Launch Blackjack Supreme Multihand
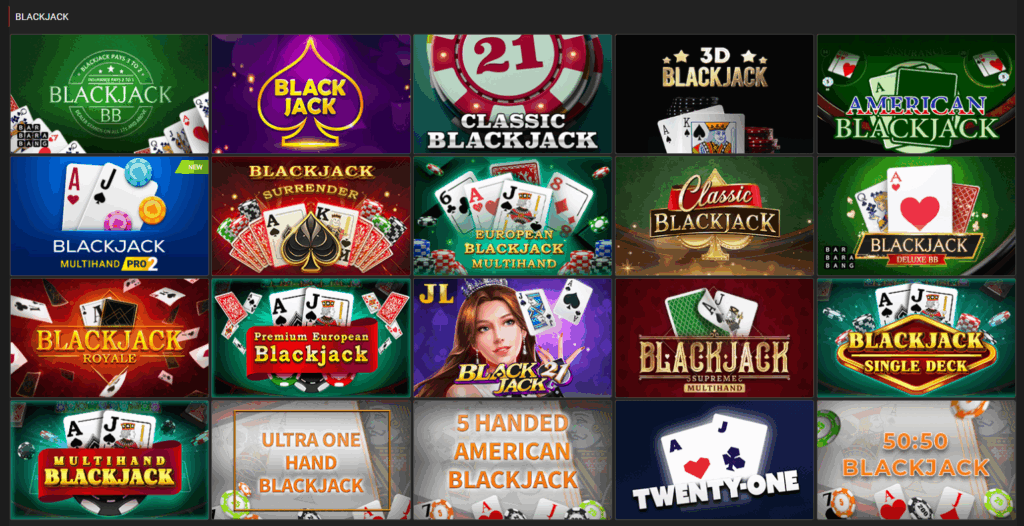This screenshot has height=526, width=1024. point(714,338)
